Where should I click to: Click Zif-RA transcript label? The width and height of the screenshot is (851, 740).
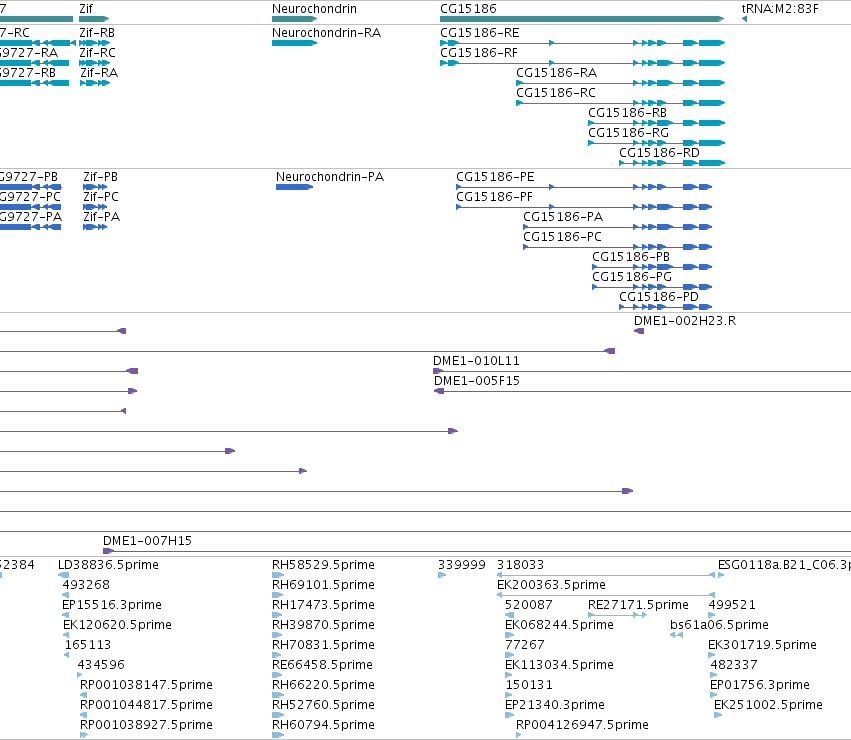click(99, 73)
